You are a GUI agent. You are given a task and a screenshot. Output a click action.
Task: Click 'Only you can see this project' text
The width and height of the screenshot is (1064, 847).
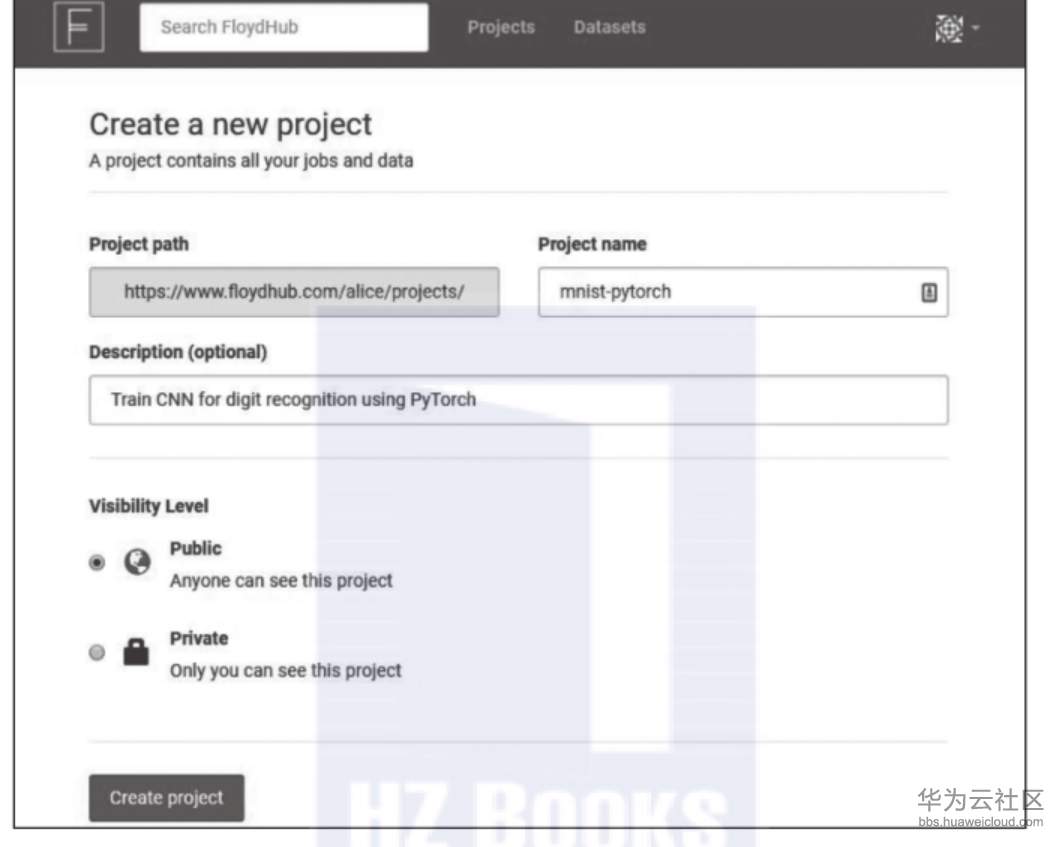click(x=286, y=671)
